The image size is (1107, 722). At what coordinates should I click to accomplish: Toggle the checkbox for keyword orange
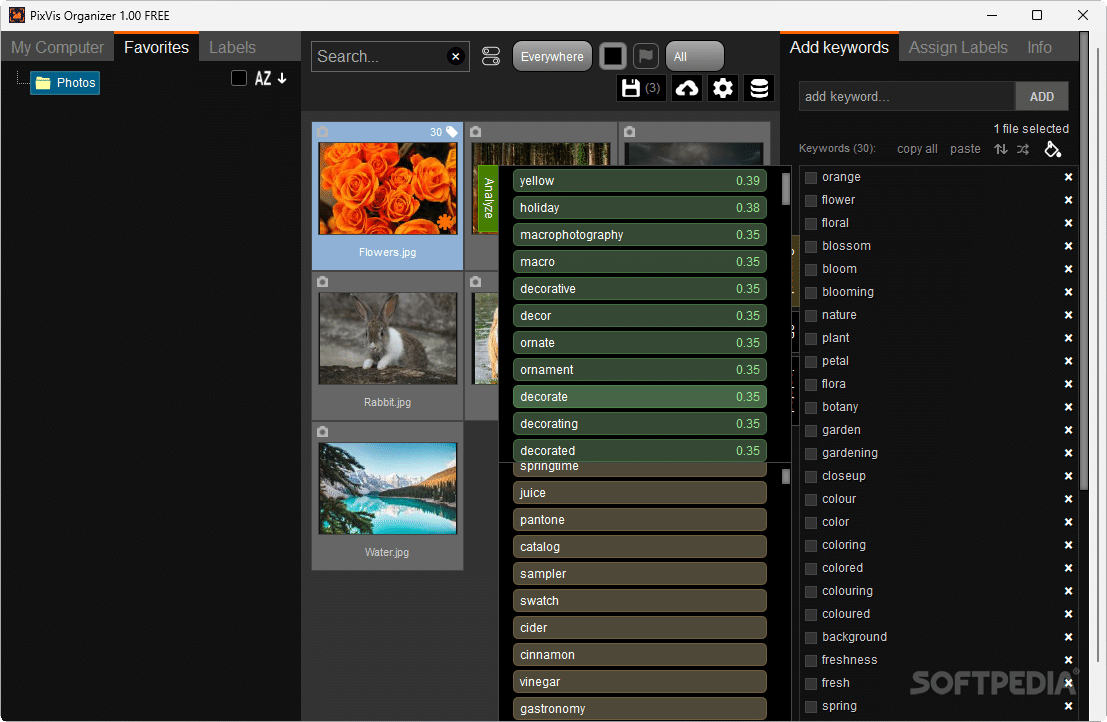[810, 177]
